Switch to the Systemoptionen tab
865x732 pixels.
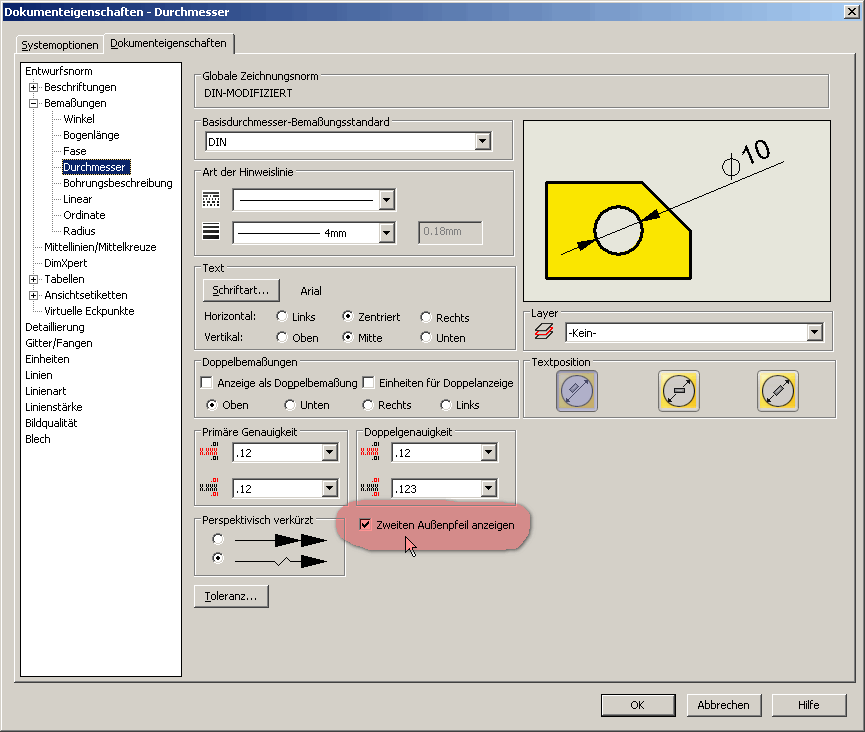pos(61,45)
